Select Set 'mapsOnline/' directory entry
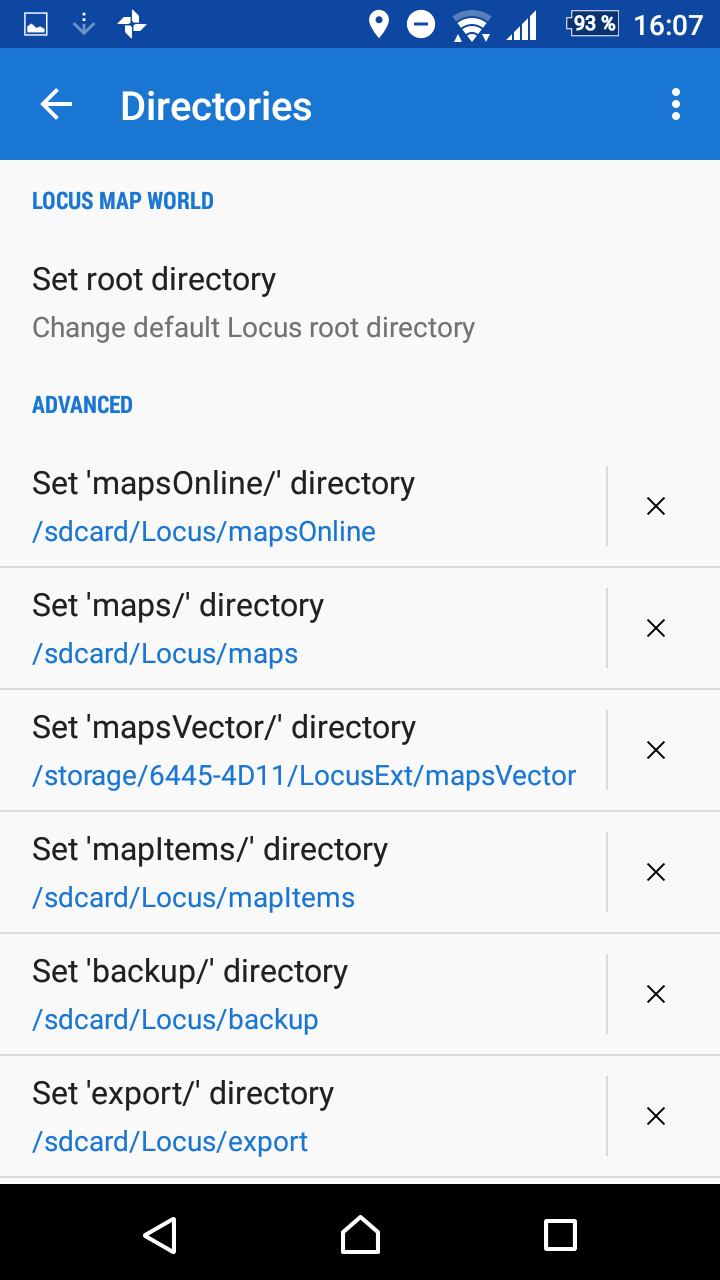 [223, 483]
